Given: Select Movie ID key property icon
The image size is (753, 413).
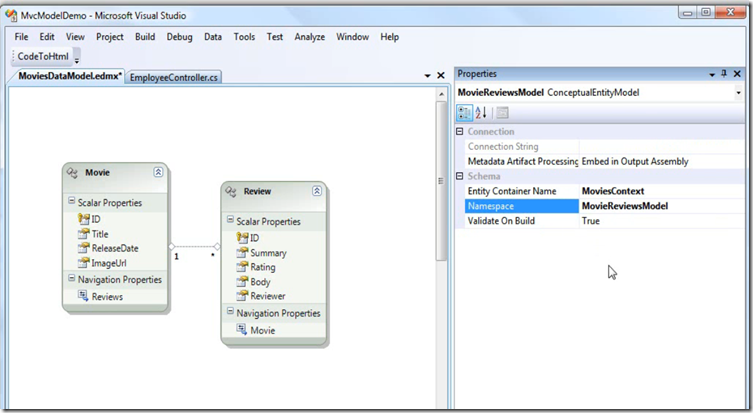Looking at the screenshot, I should [84, 219].
